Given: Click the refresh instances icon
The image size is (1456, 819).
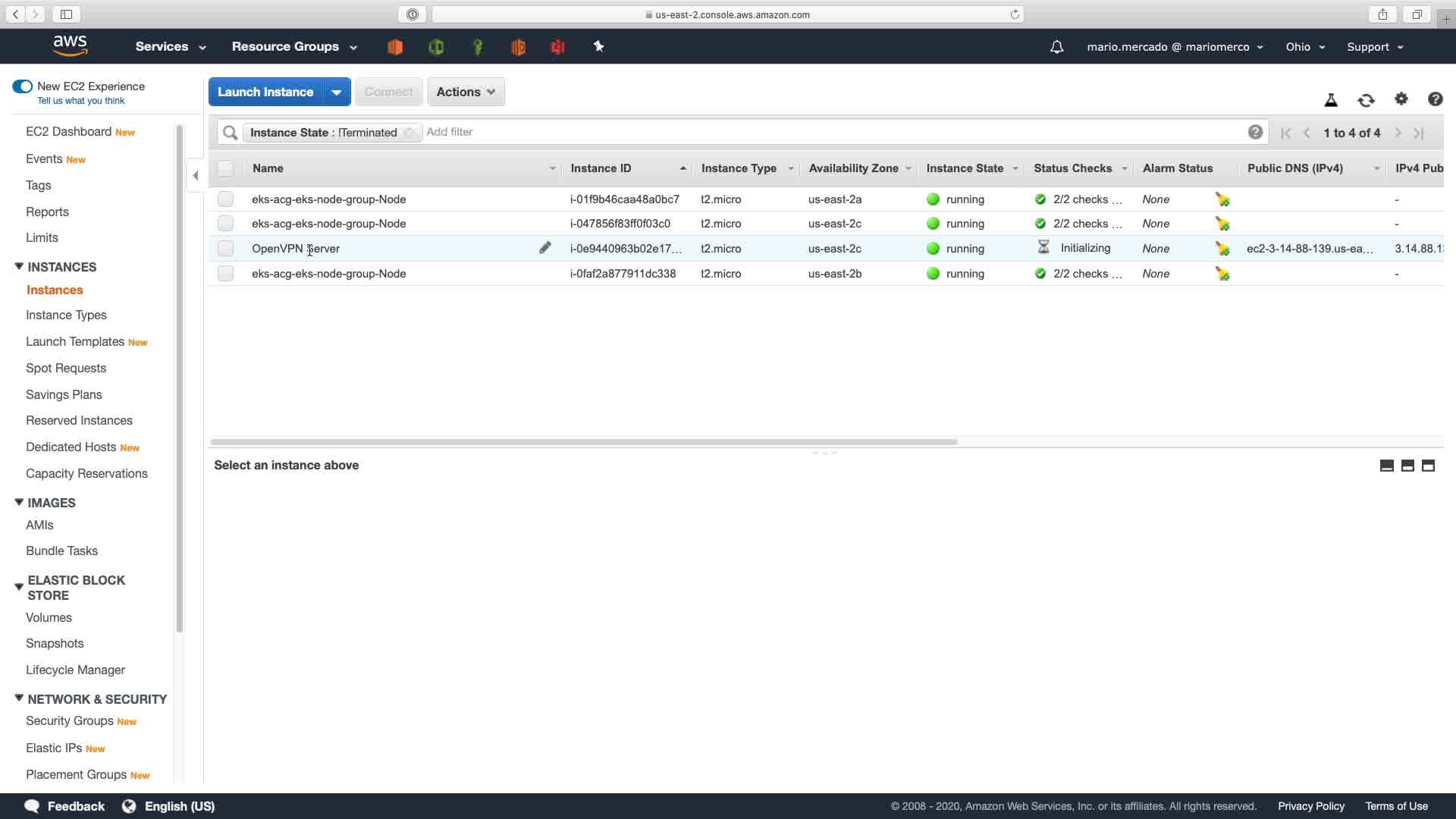Looking at the screenshot, I should point(1366,100).
